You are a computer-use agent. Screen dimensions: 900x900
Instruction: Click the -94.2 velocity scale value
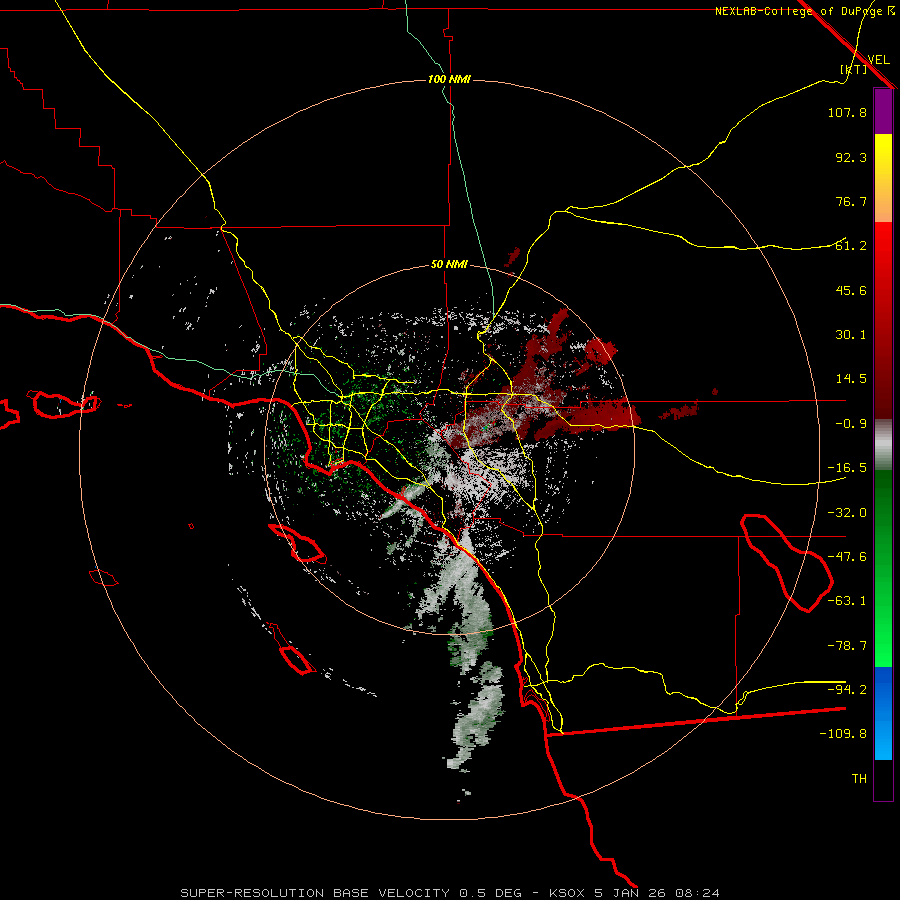coord(847,689)
